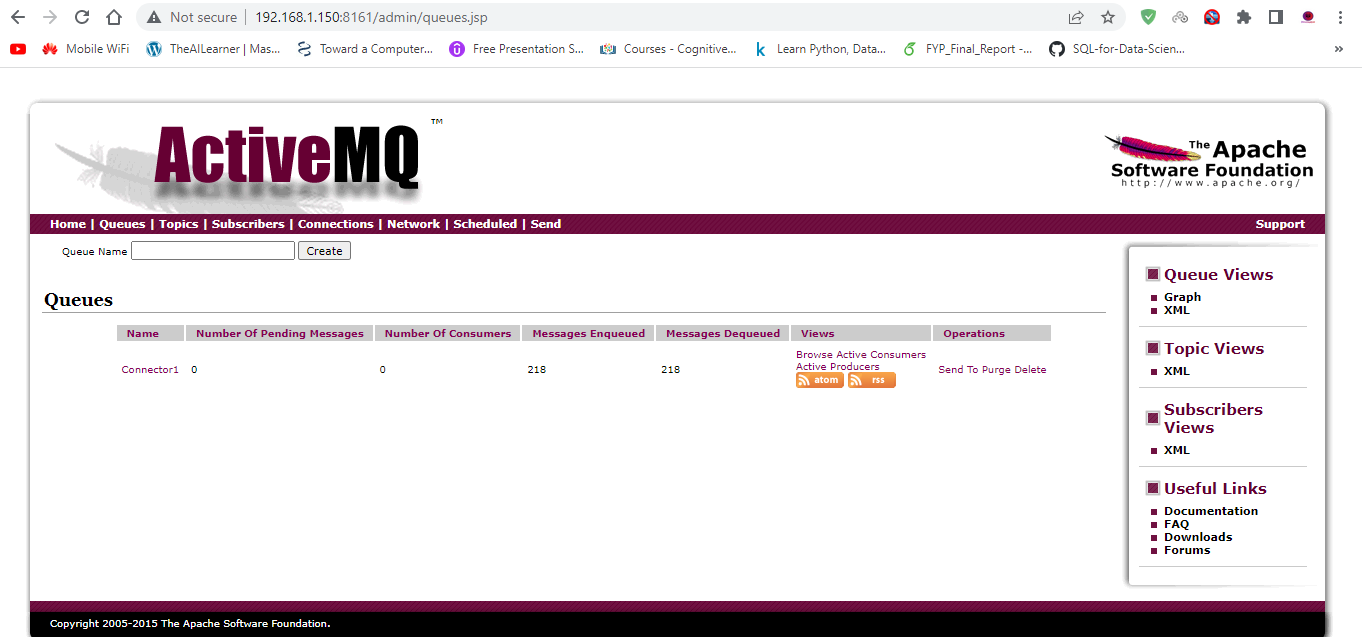
Task: Purge the Connector1 queue
Action: pyautogui.click(x=996, y=370)
